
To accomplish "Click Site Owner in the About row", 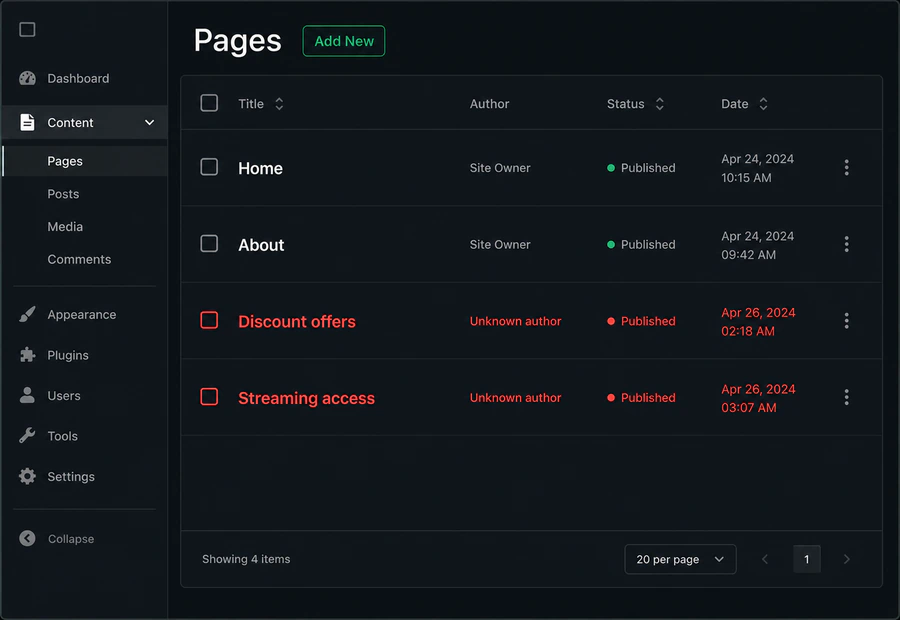I will (500, 244).
